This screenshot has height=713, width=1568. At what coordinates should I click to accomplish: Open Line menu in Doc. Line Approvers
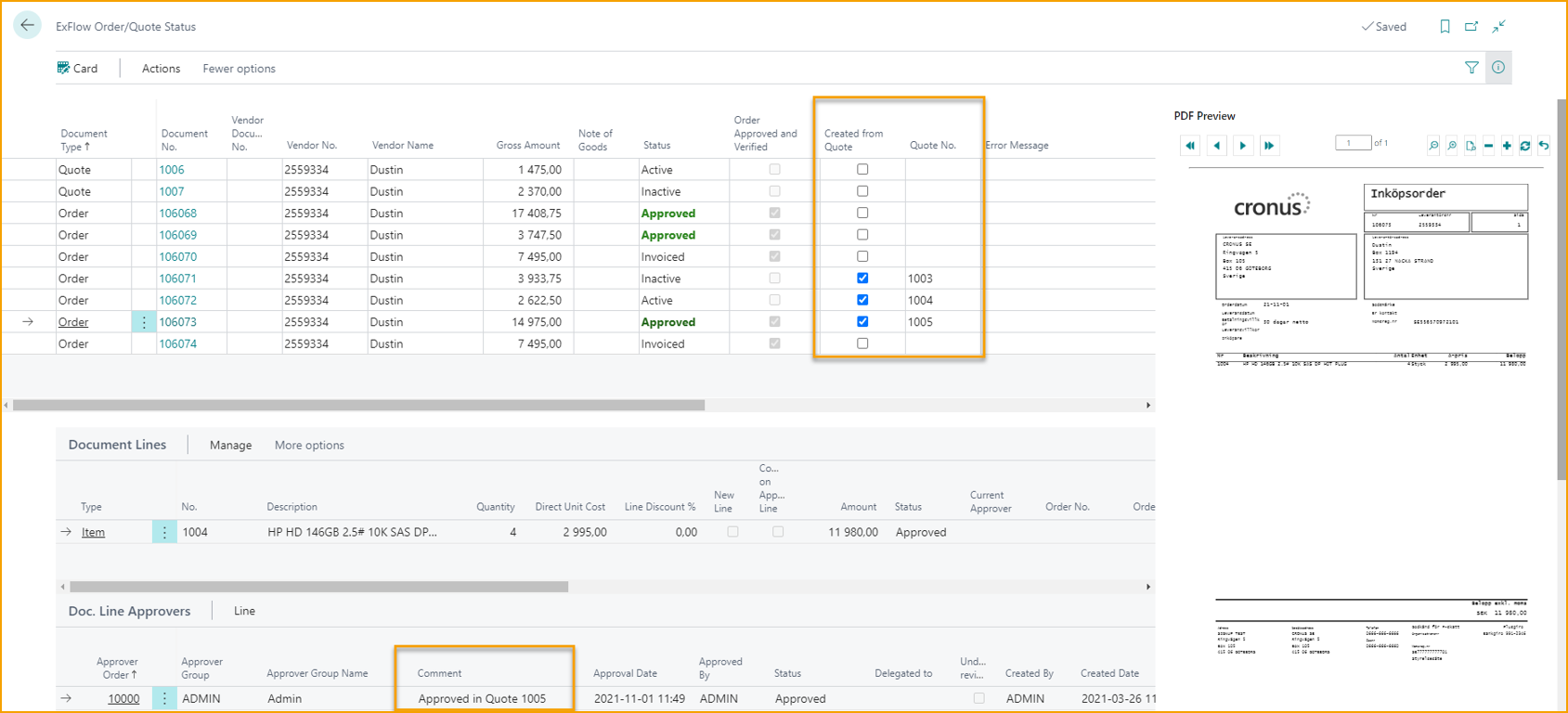pos(244,611)
